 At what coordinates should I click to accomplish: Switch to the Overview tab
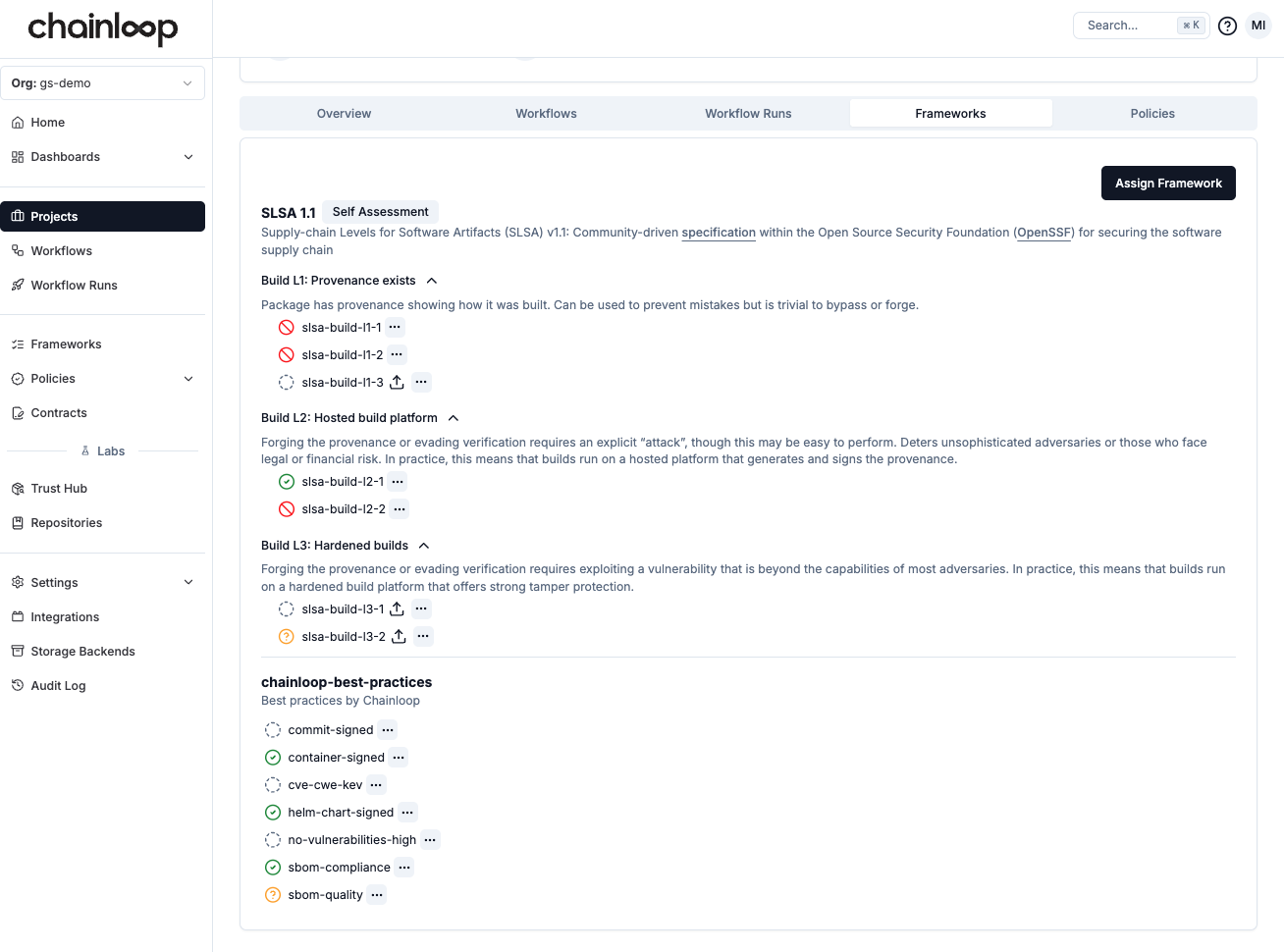[x=344, y=114]
